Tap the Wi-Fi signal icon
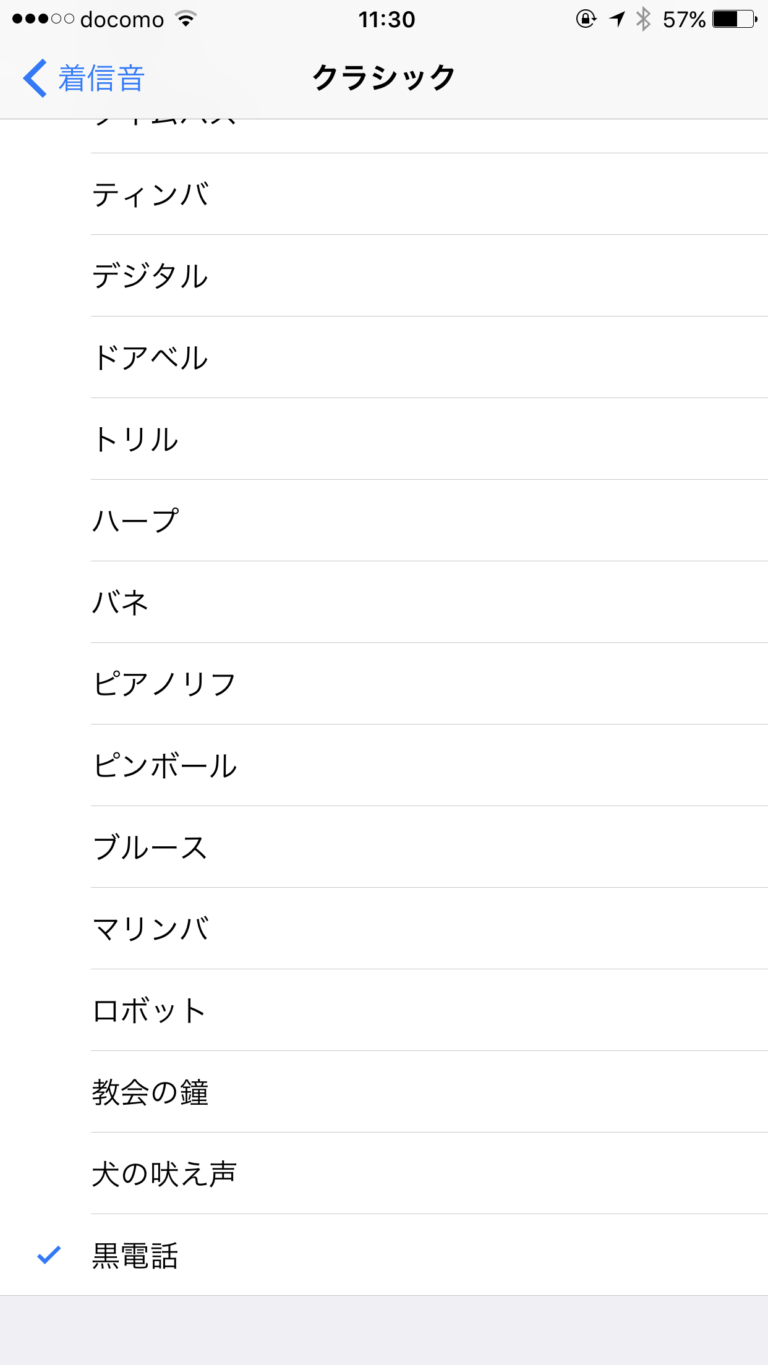 [185, 19]
